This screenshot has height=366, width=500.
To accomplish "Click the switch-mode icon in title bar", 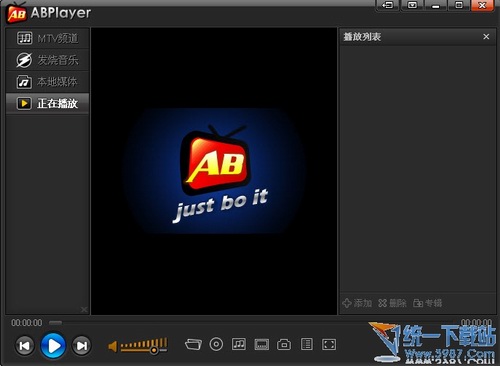I will tap(388, 5).
